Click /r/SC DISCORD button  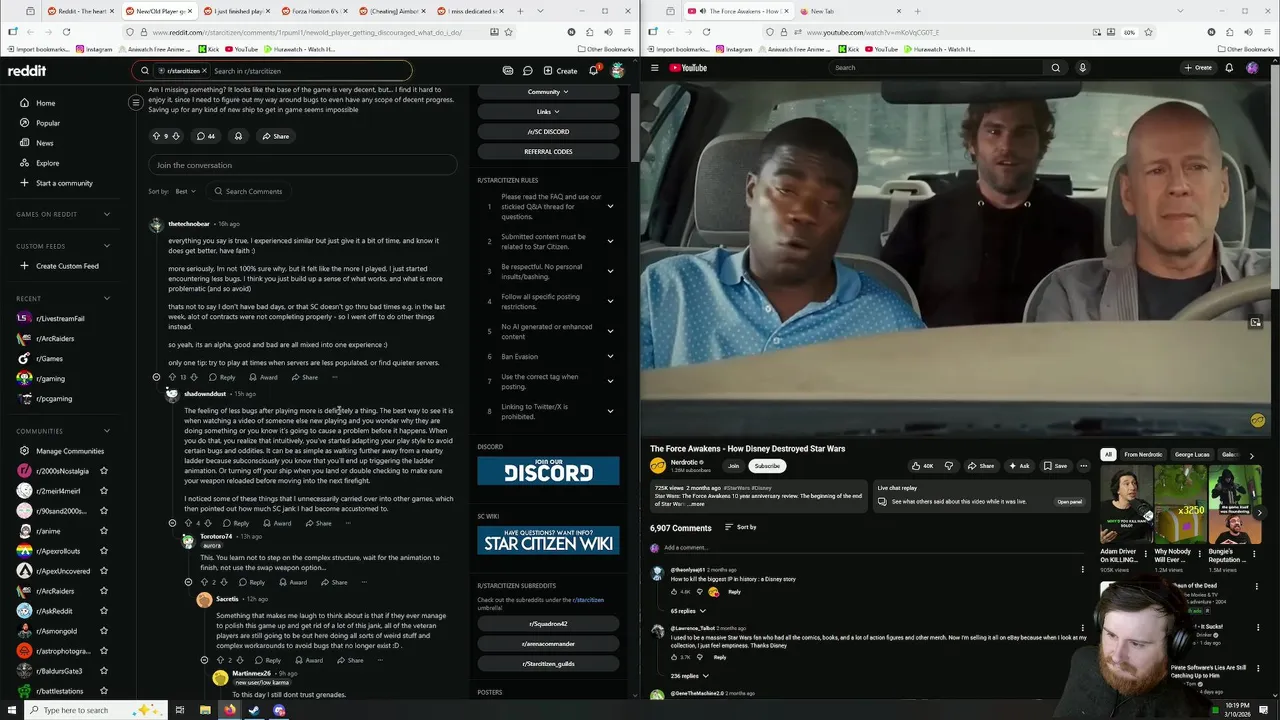pos(548,131)
